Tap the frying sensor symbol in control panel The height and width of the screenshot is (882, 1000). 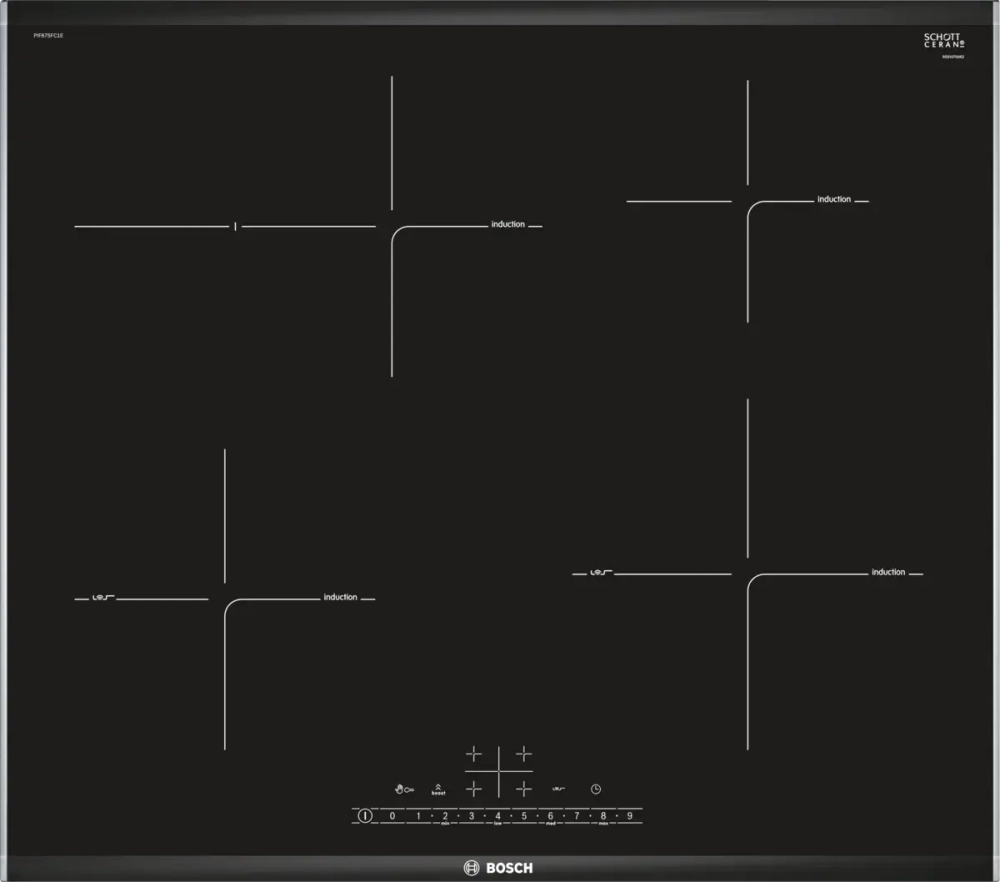coord(559,789)
